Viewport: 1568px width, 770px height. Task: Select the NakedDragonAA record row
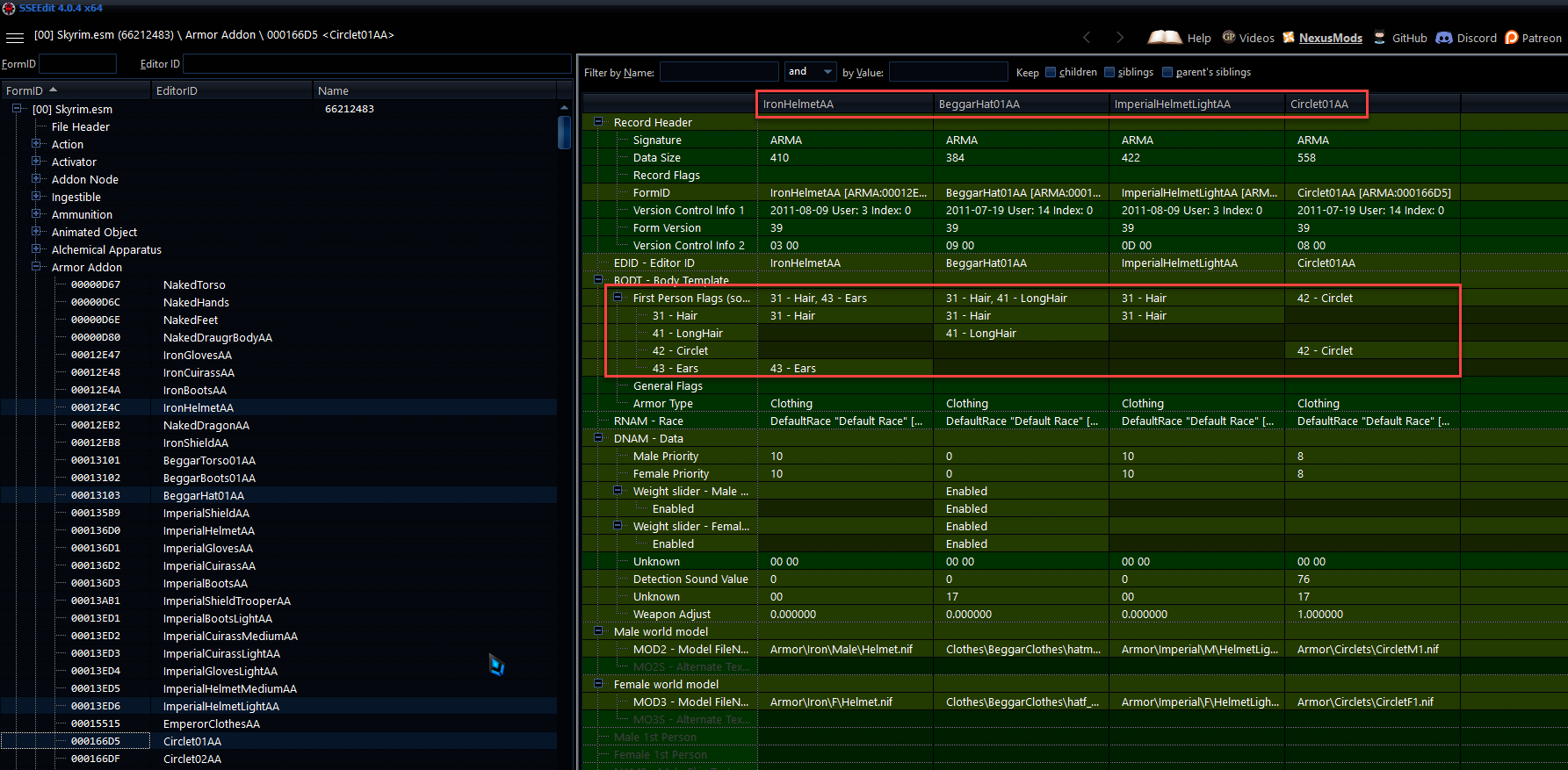278,425
